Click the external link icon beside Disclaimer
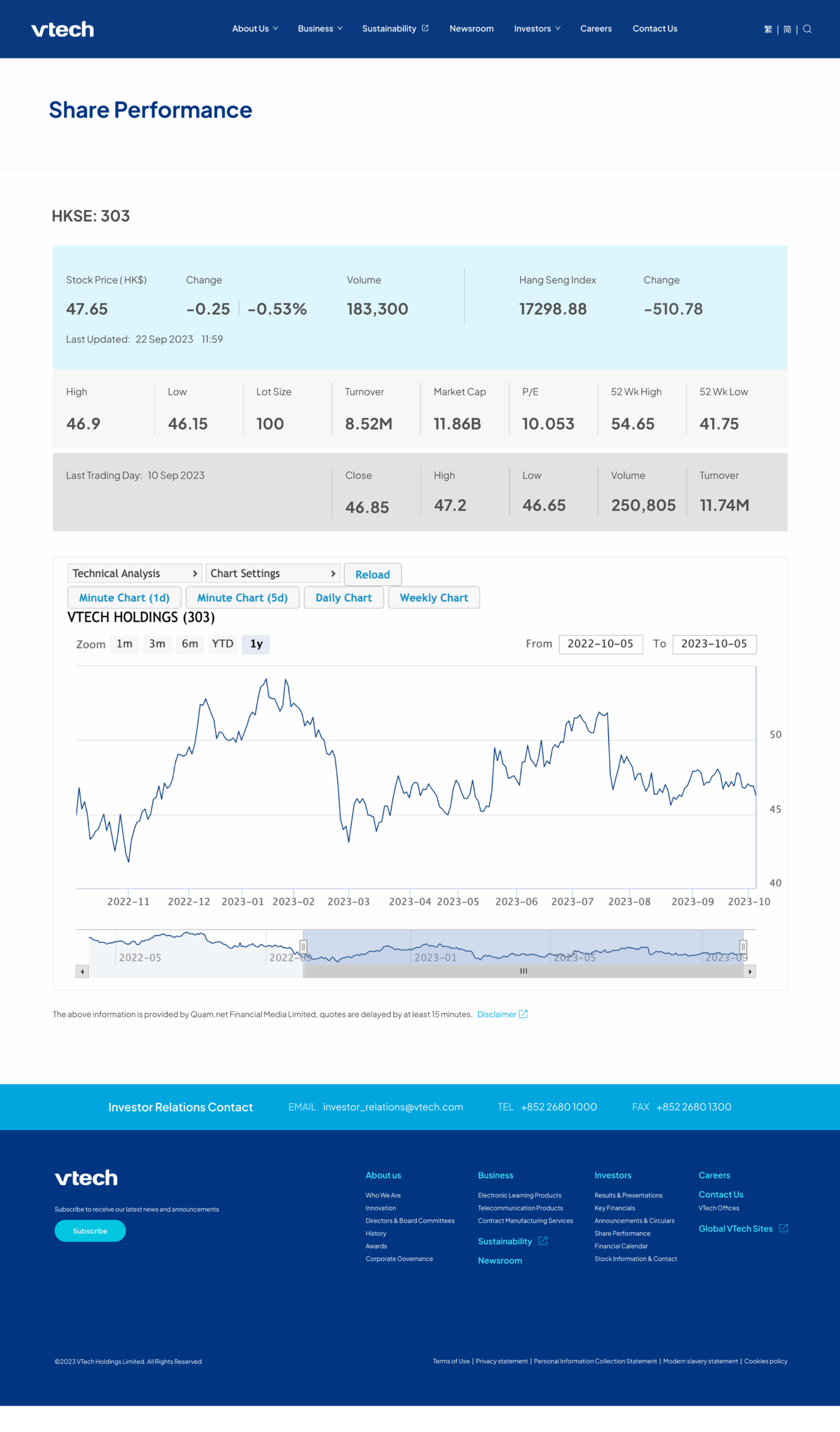Image resolution: width=840 pixels, height=1432 pixels. [523, 1014]
